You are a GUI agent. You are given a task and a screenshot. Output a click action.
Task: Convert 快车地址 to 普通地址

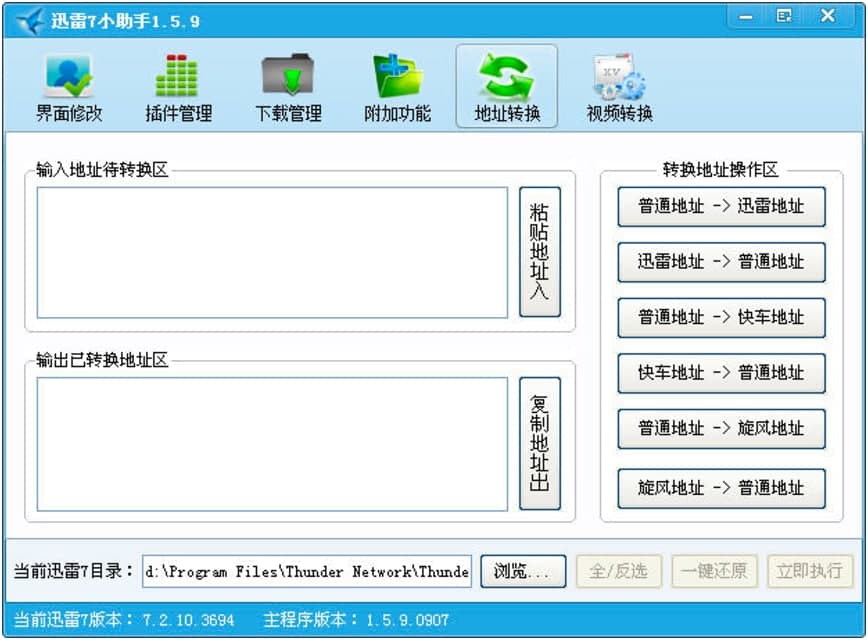pos(721,373)
